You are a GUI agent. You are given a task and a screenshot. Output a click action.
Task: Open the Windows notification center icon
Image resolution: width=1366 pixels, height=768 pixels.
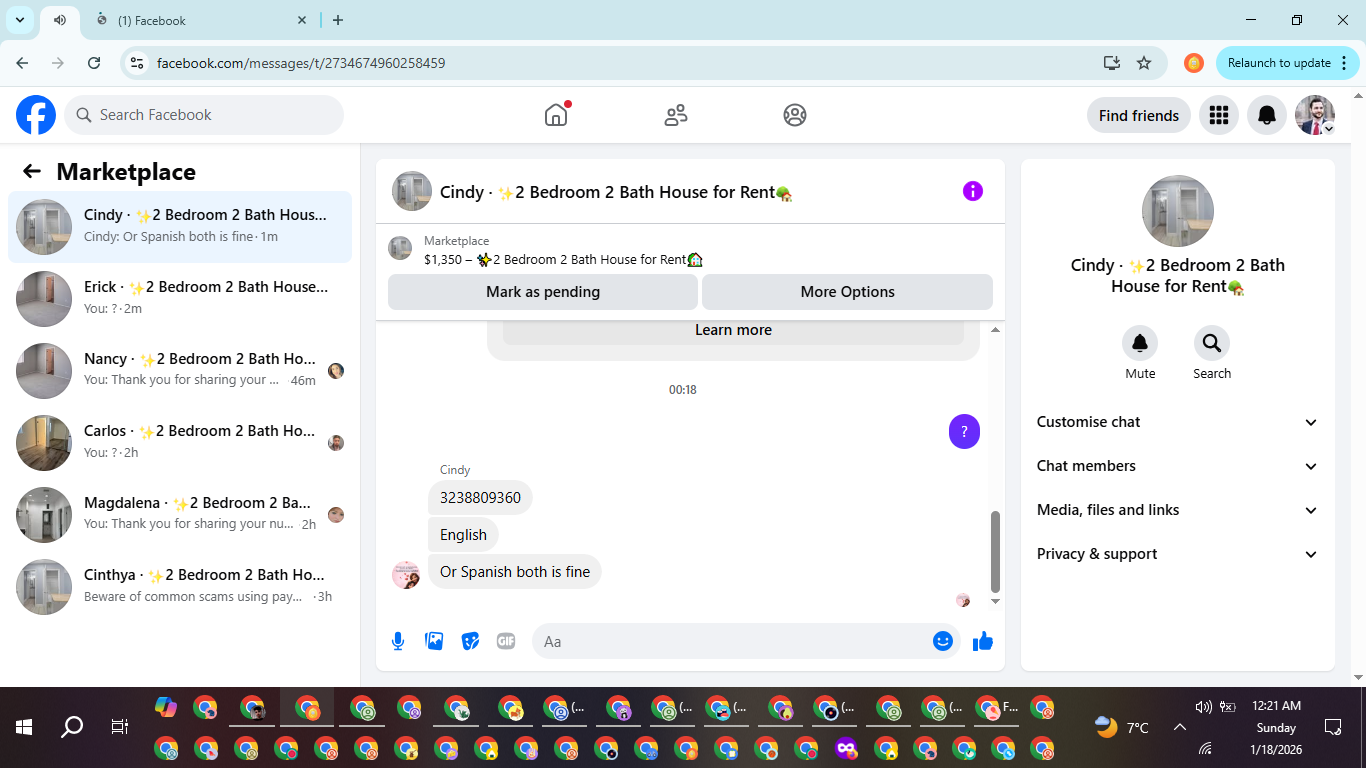pyautogui.click(x=1332, y=727)
